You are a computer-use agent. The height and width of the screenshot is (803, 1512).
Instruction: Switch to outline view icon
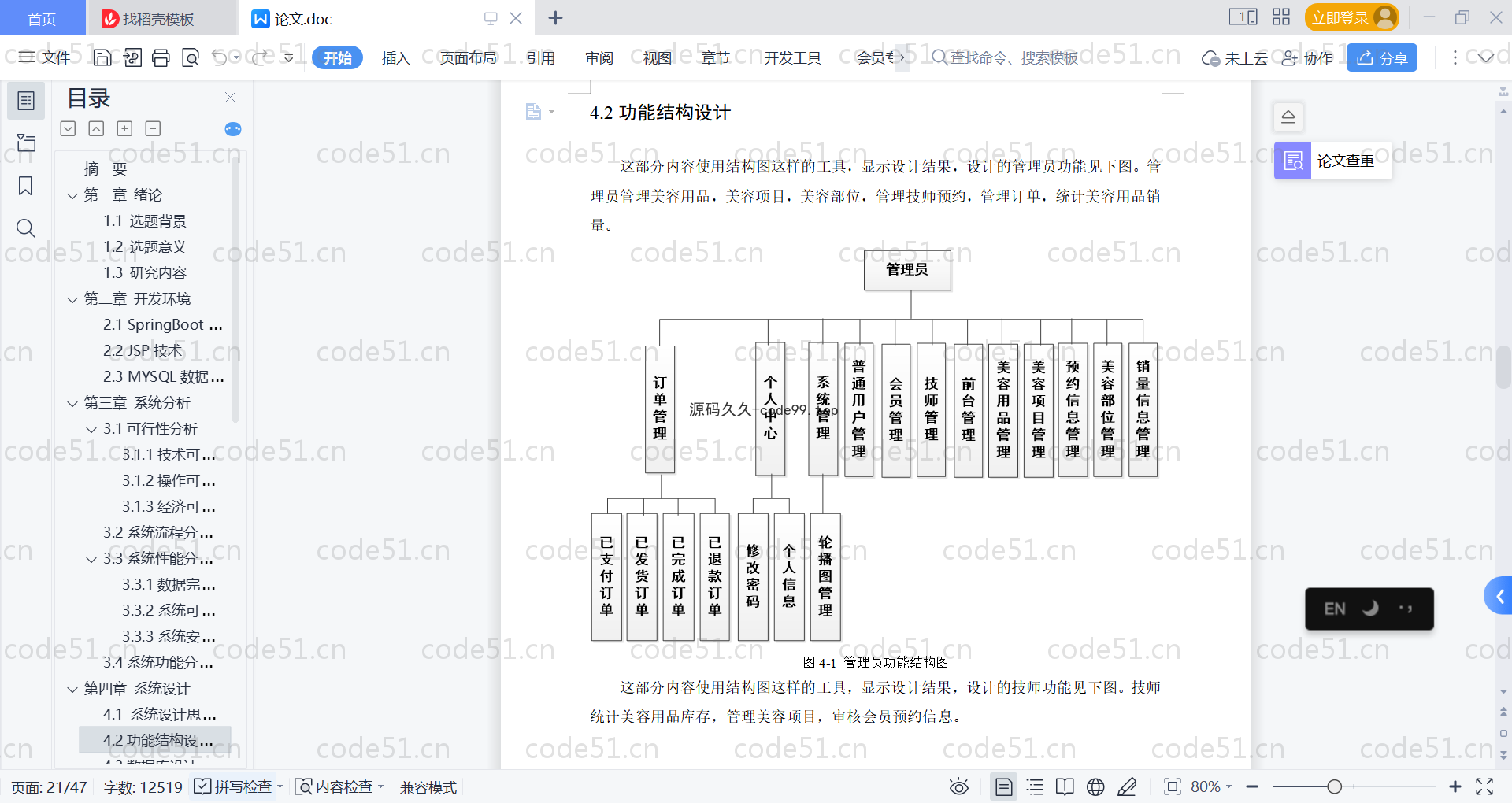tap(1036, 786)
